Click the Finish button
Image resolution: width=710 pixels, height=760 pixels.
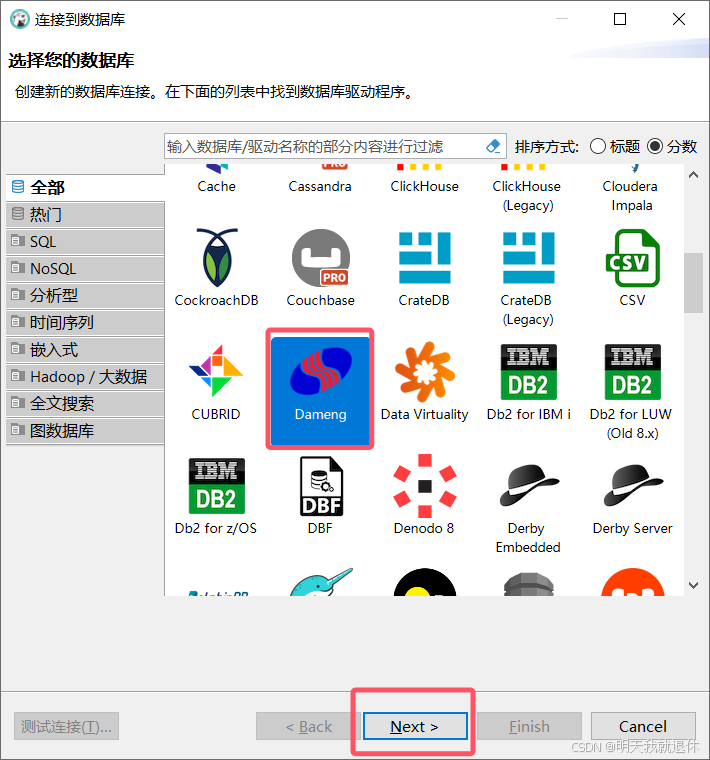click(x=529, y=726)
